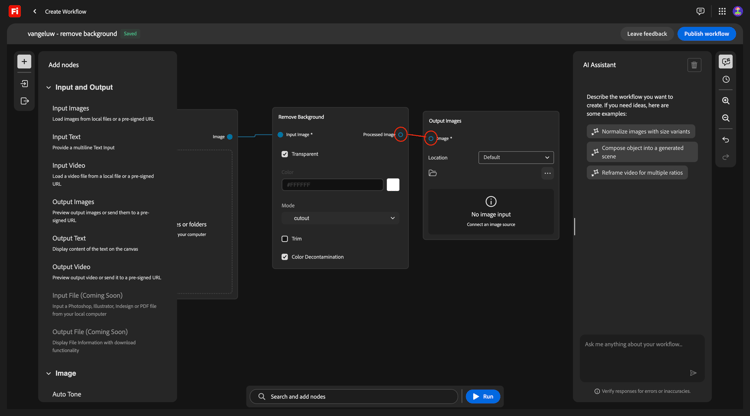This screenshot has height=416, width=750.
Task: Open the Location dropdown set to Default
Action: (516, 157)
